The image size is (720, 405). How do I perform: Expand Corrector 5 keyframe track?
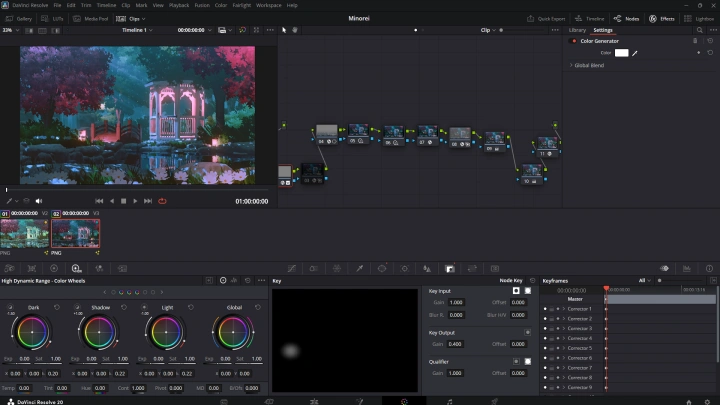(x=564, y=348)
